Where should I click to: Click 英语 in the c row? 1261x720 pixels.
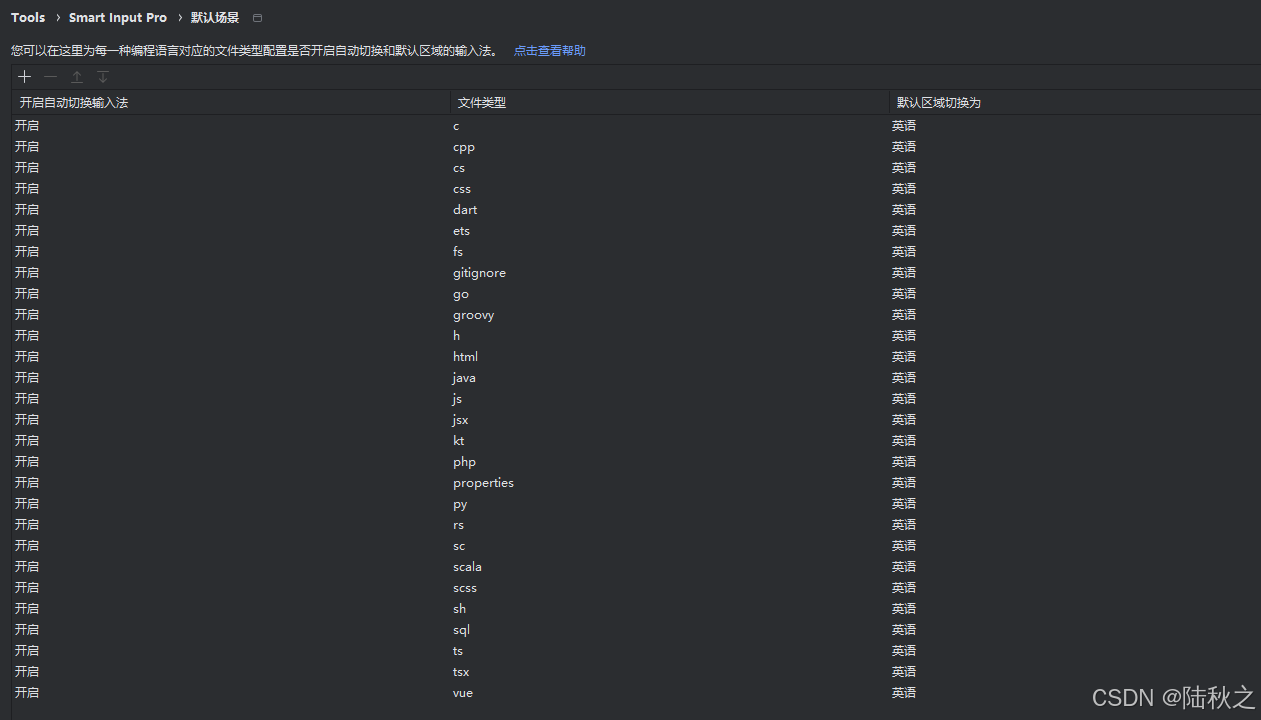point(904,126)
